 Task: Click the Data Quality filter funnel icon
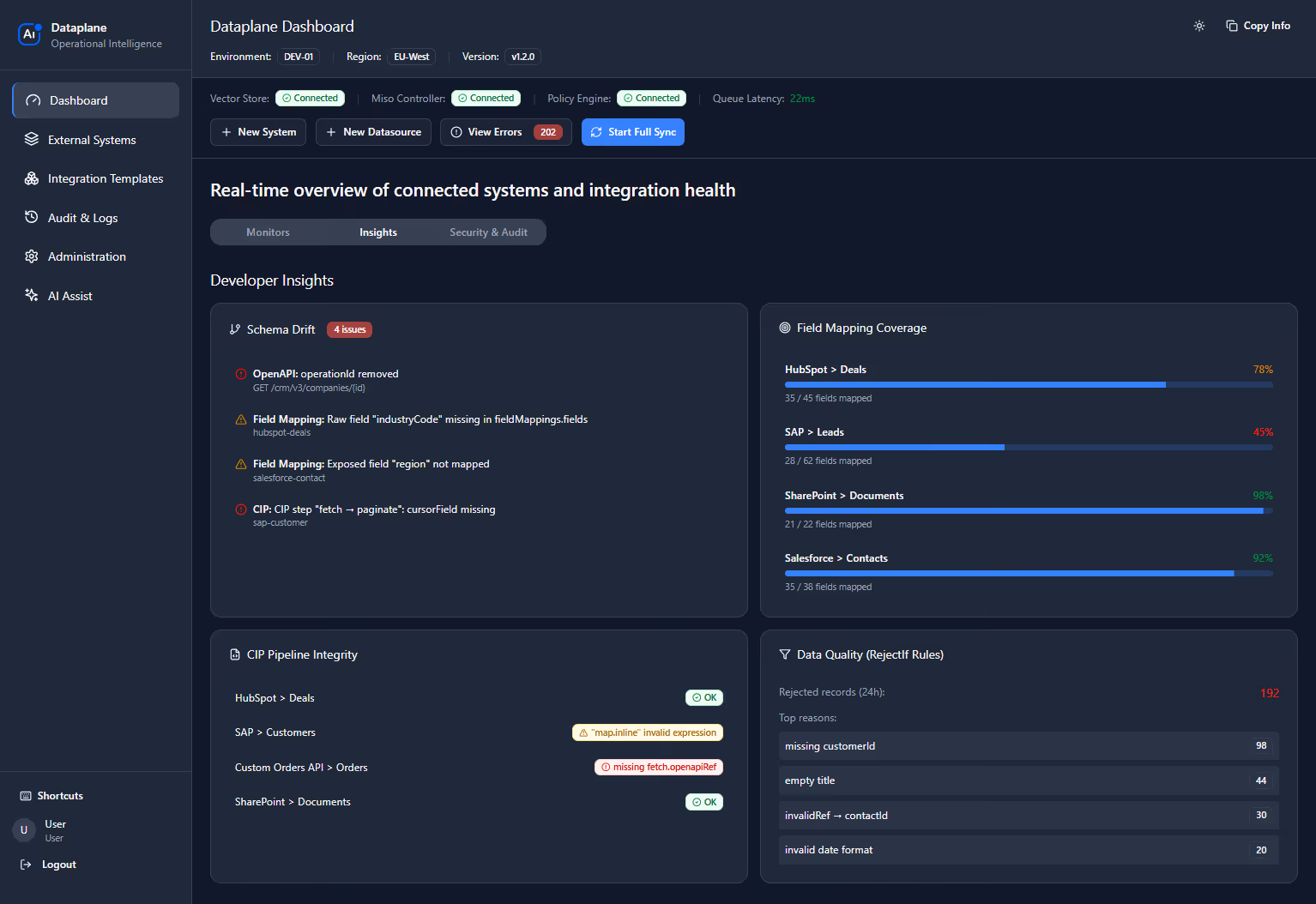(x=785, y=654)
